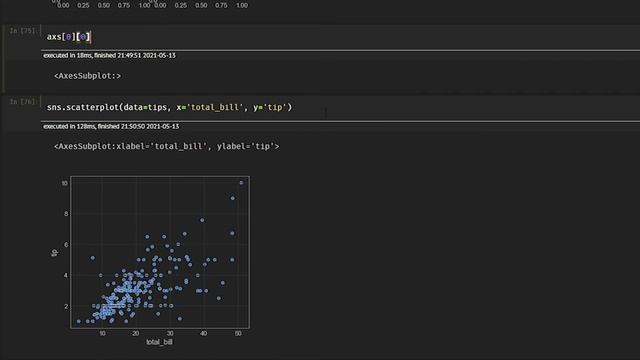Click the tip y-axis label
The image size is (640, 360).
pyautogui.click(x=55, y=253)
